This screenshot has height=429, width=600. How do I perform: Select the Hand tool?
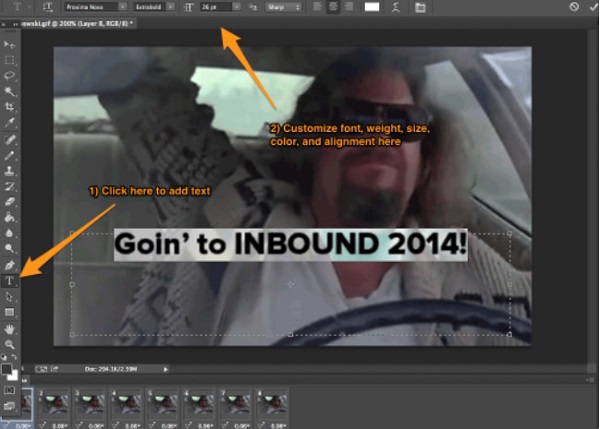click(9, 329)
